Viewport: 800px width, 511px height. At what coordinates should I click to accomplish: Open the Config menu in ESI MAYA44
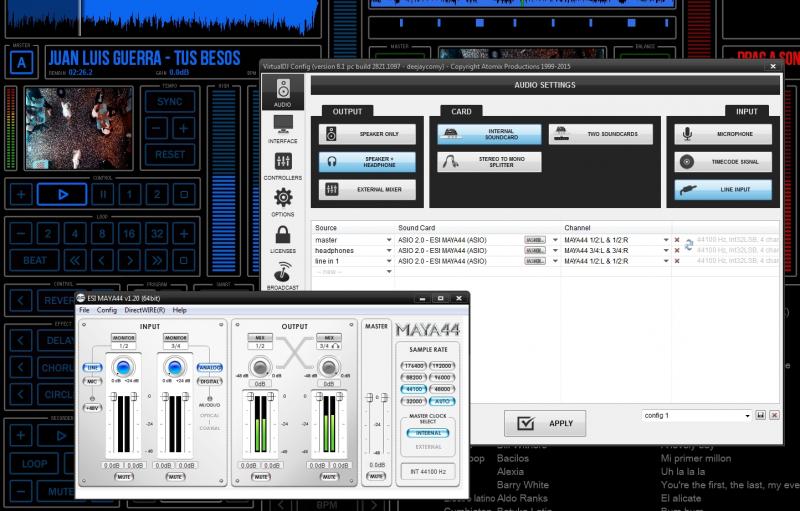106,310
